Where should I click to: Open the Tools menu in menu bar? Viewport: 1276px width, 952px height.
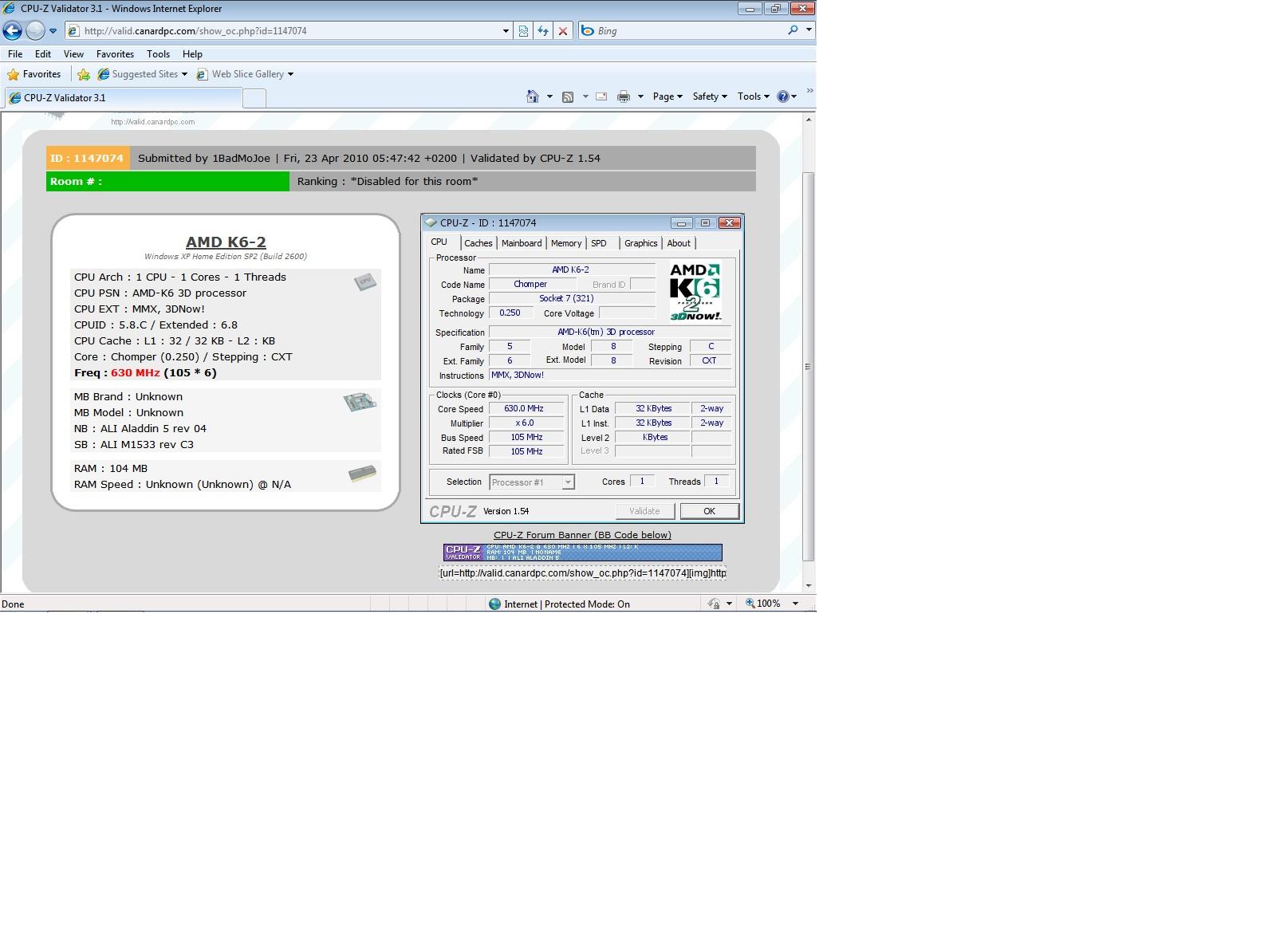tap(158, 54)
